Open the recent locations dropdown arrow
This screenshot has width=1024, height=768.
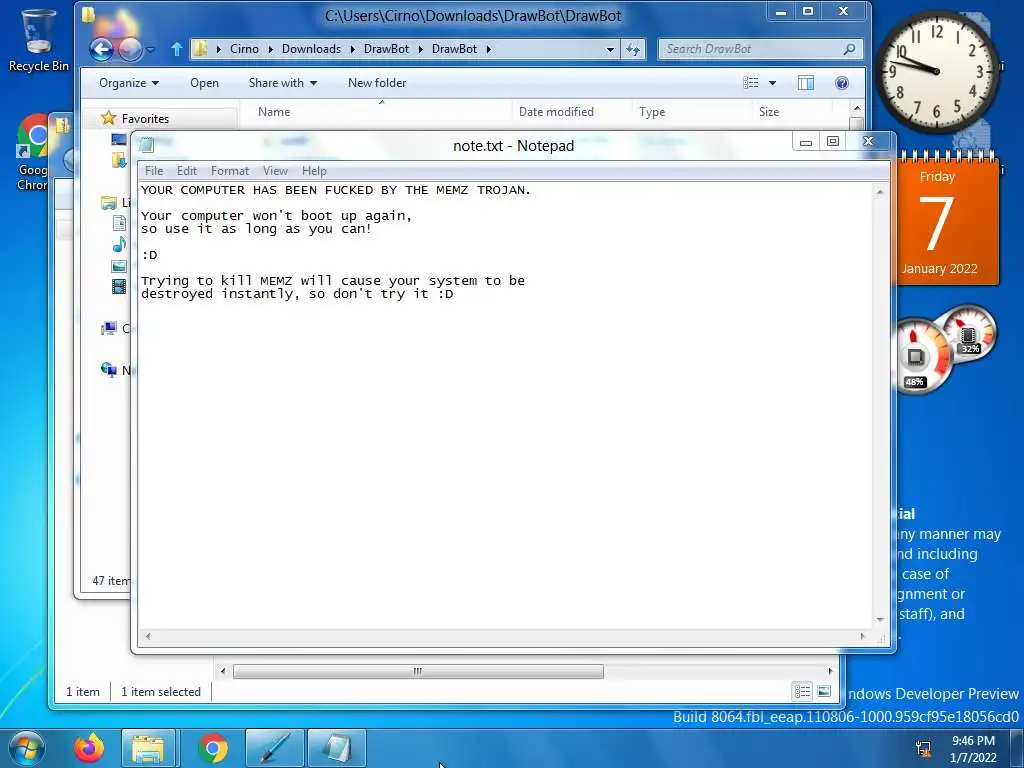click(151, 50)
